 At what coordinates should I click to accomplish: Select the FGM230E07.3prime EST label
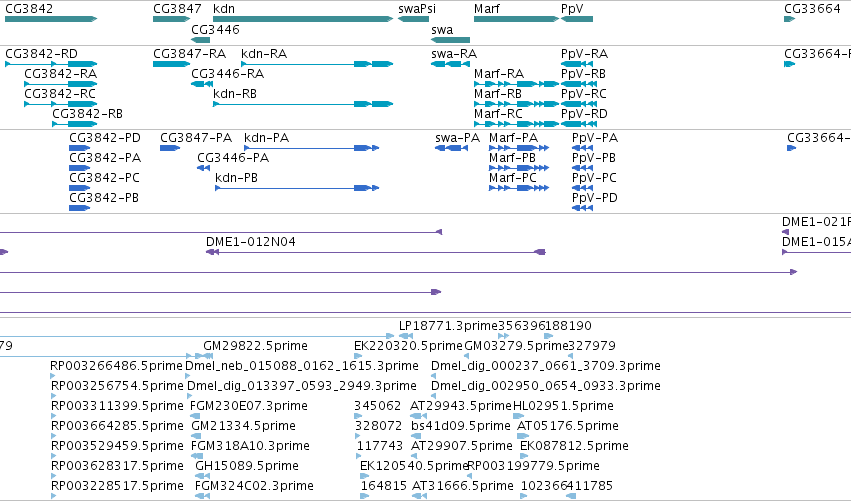249,406
